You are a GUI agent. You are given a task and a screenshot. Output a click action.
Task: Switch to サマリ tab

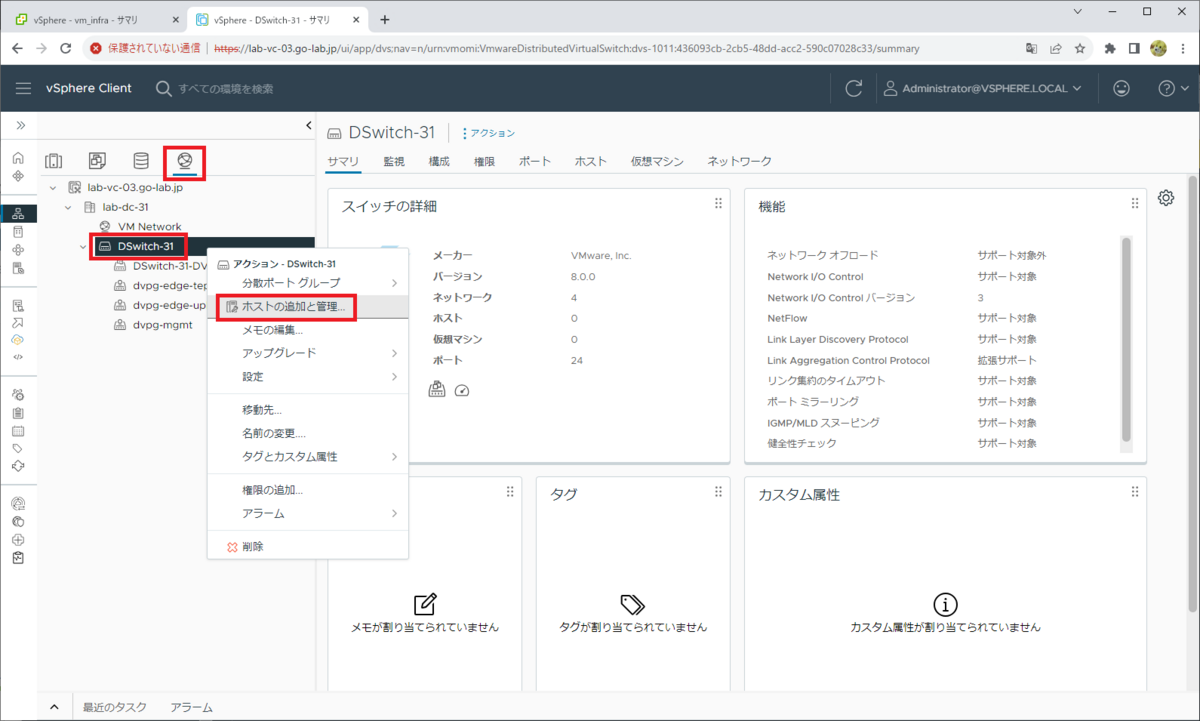(x=342, y=161)
